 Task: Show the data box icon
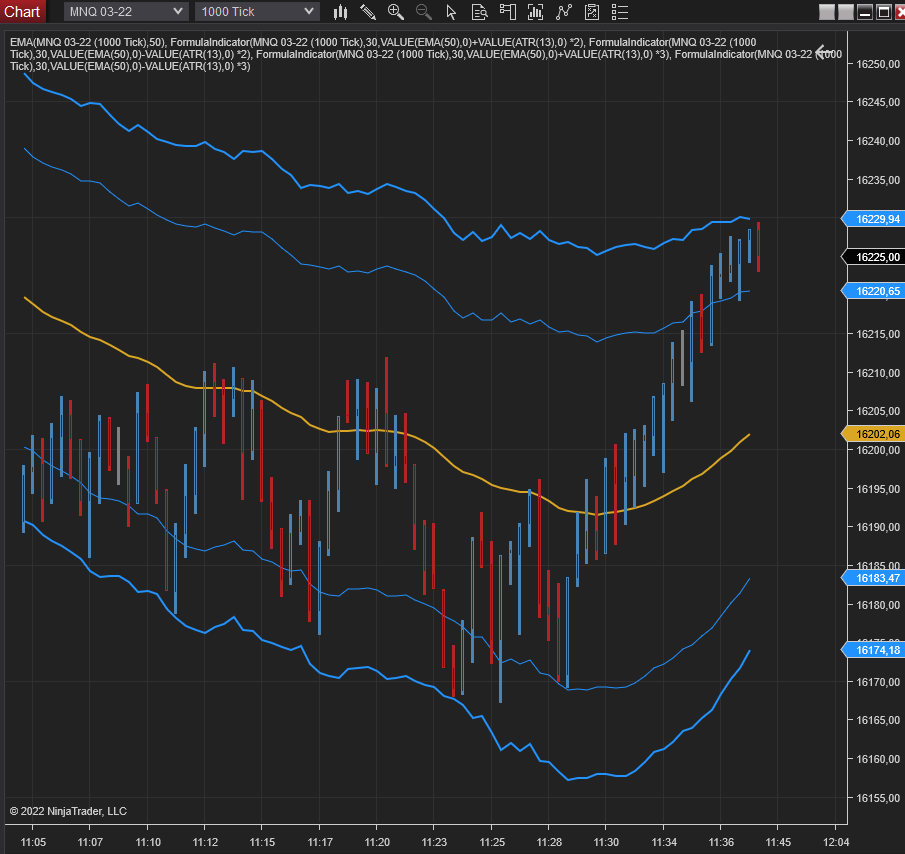click(479, 12)
